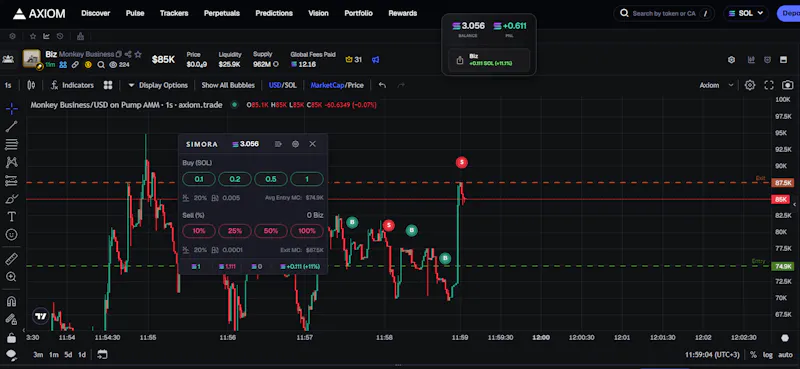Open the Indicators panel
The width and height of the screenshot is (800, 369).
(x=72, y=85)
